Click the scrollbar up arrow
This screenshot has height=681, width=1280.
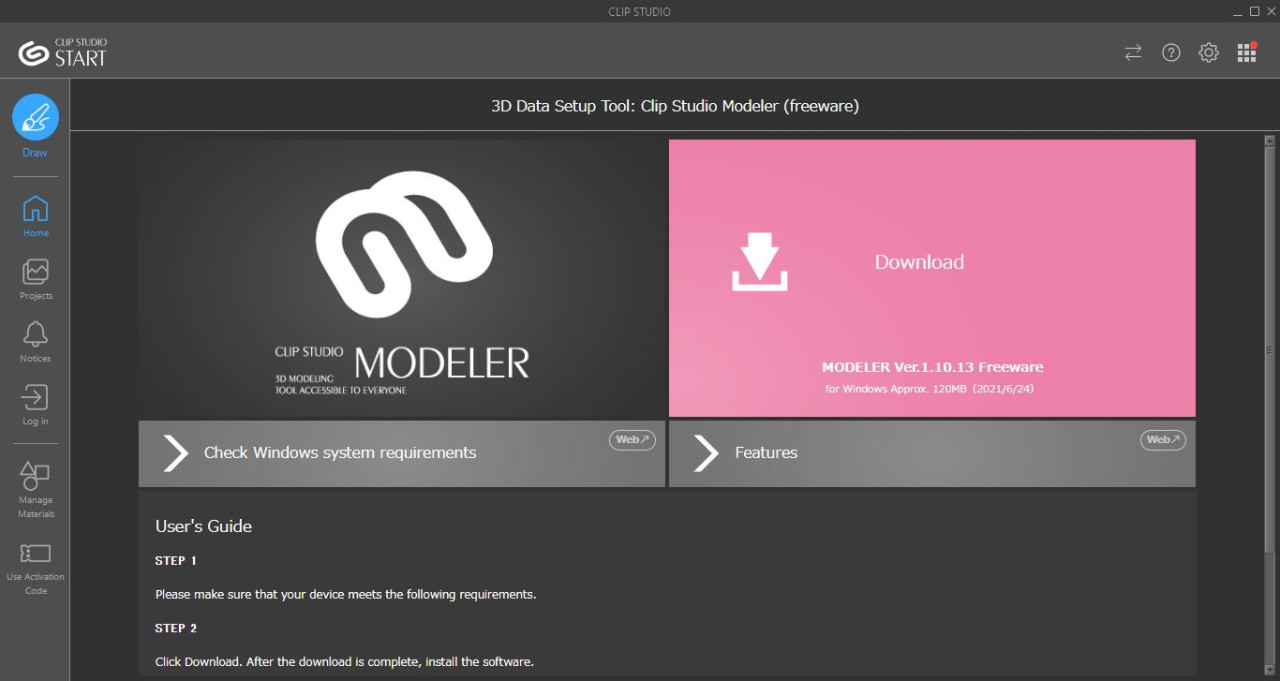[1270, 141]
